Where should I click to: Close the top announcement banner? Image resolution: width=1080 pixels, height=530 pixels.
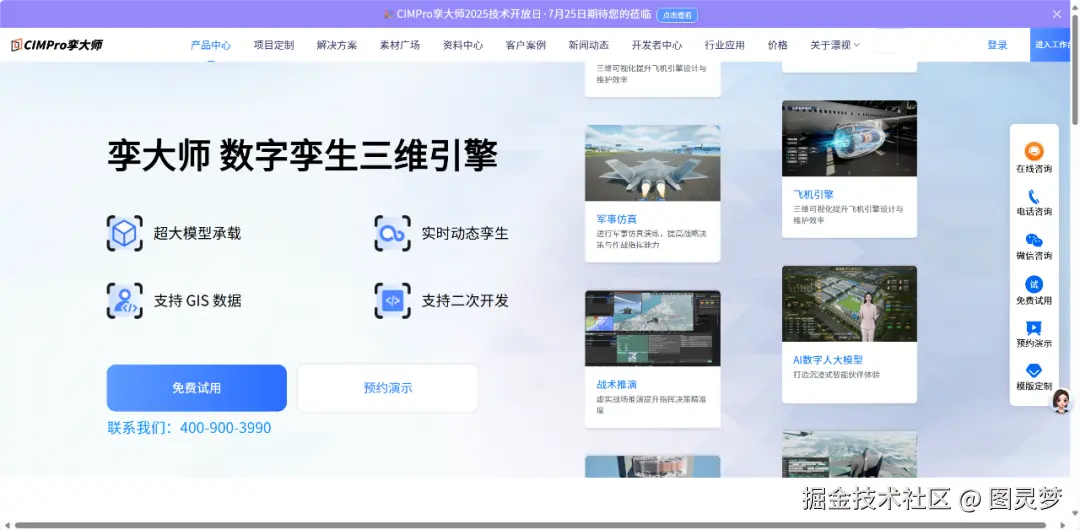pyautogui.click(x=1057, y=14)
